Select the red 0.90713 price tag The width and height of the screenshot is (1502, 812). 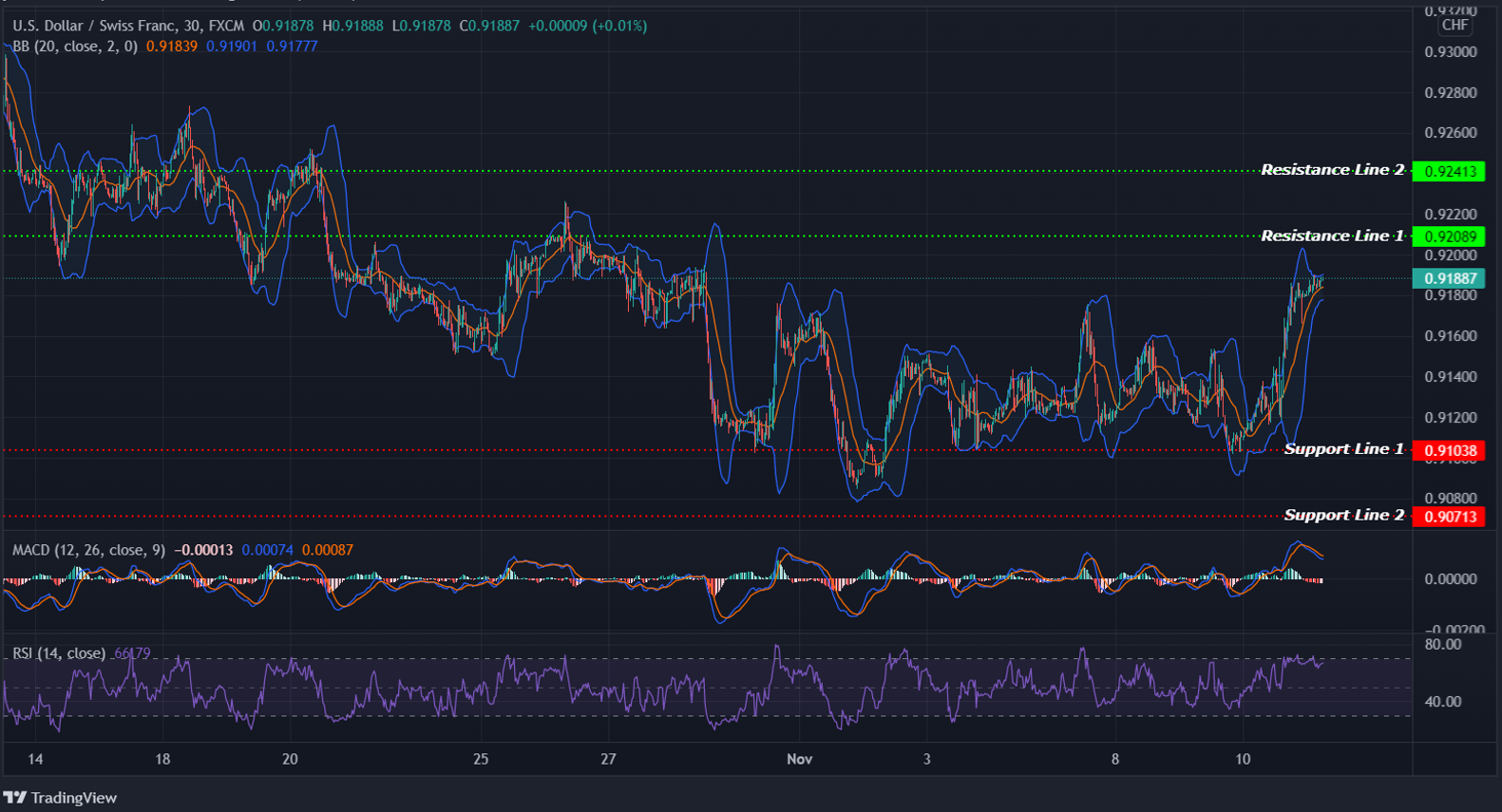click(x=1449, y=517)
